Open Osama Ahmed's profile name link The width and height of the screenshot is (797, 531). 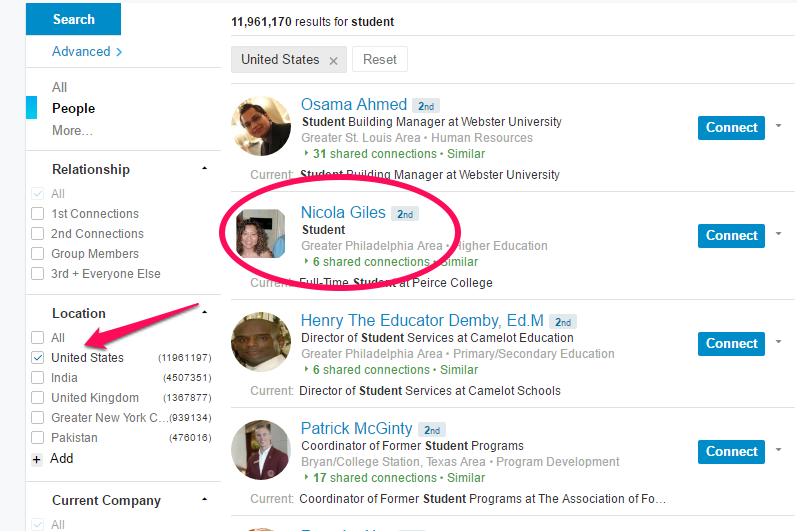354,104
